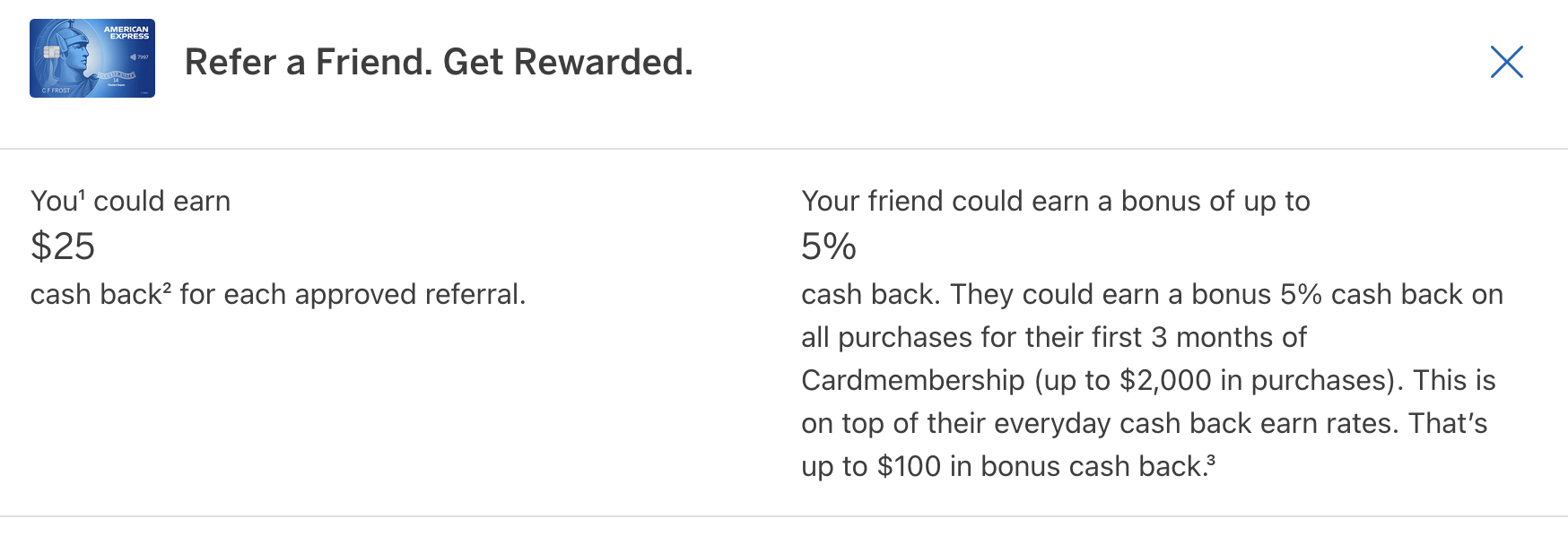Open footnote 3 after "bonus cash back"
Screen dimensions: 1568x536
[1211, 460]
